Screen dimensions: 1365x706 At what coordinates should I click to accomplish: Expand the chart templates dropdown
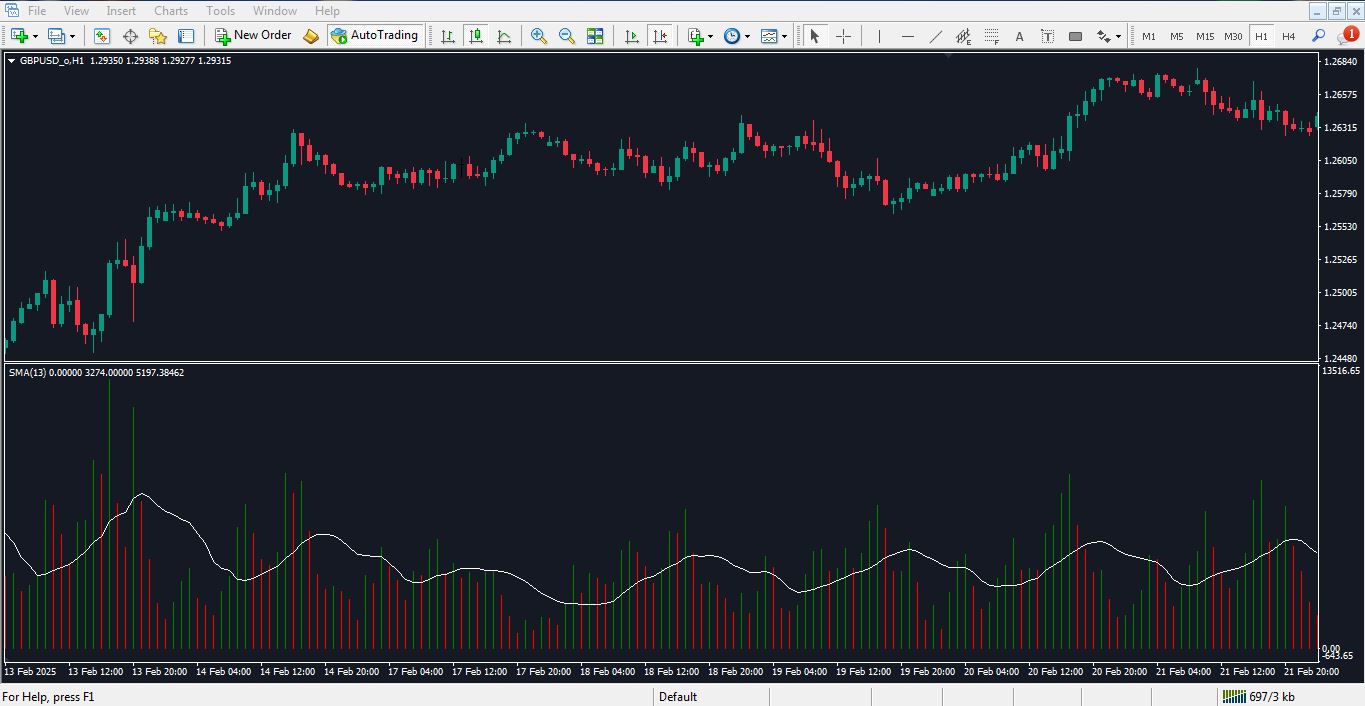[784, 36]
